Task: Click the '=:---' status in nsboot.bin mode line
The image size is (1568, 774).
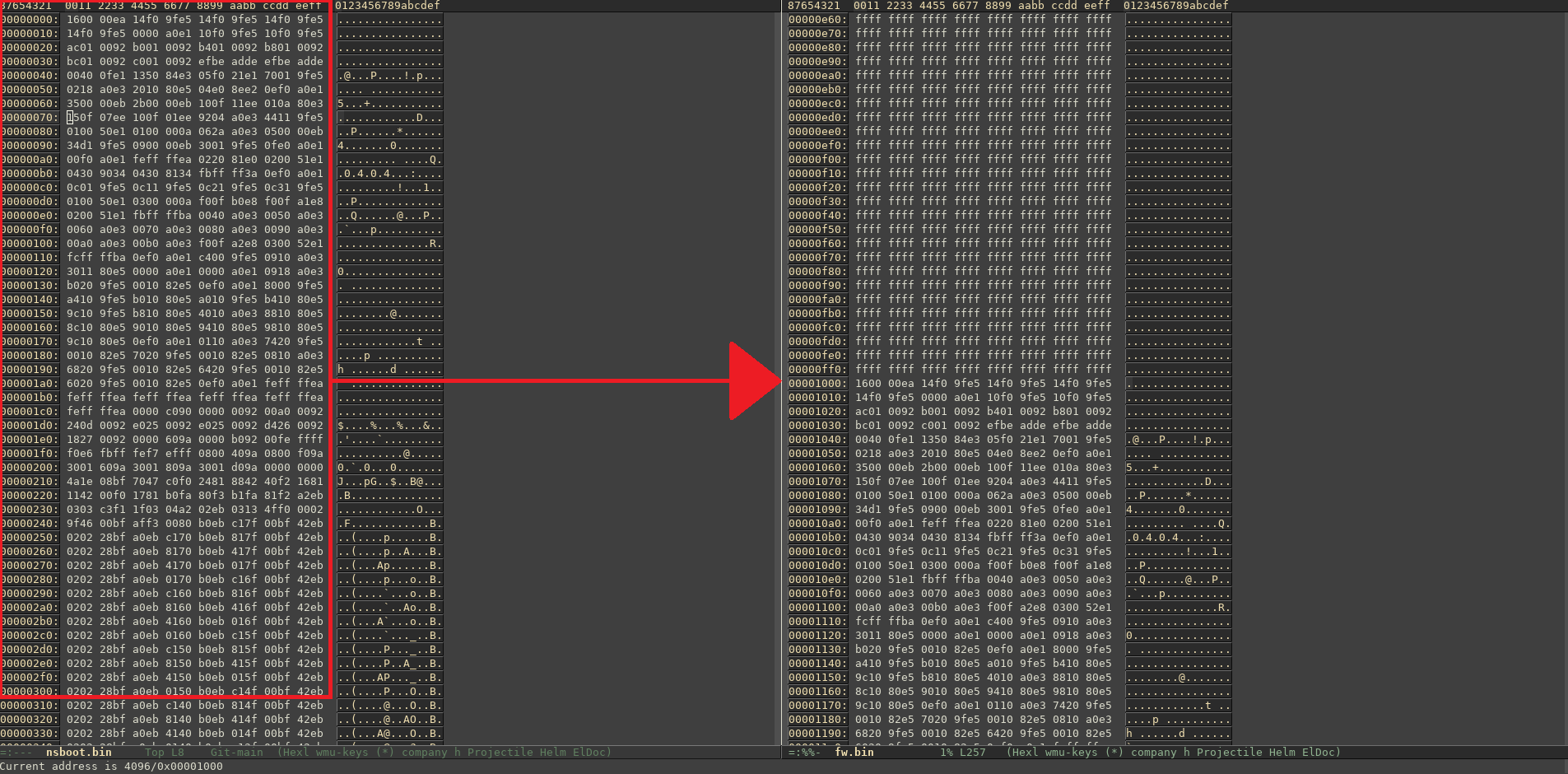Action: click(16, 752)
